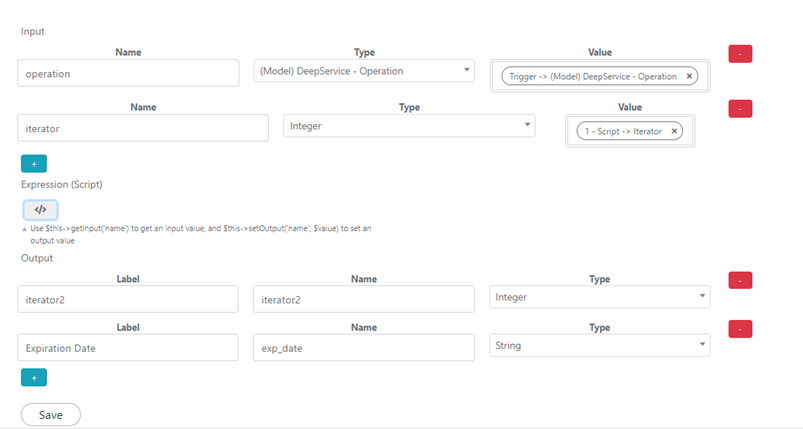The image size is (803, 429).
Task: Click the Input section heading
Action: pyautogui.click(x=32, y=31)
